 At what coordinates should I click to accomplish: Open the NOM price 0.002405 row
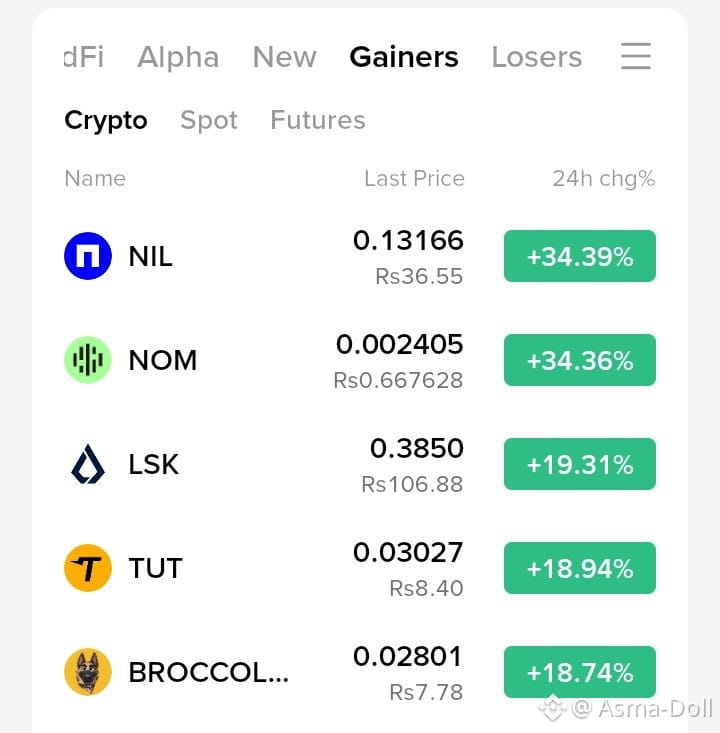coord(360,360)
